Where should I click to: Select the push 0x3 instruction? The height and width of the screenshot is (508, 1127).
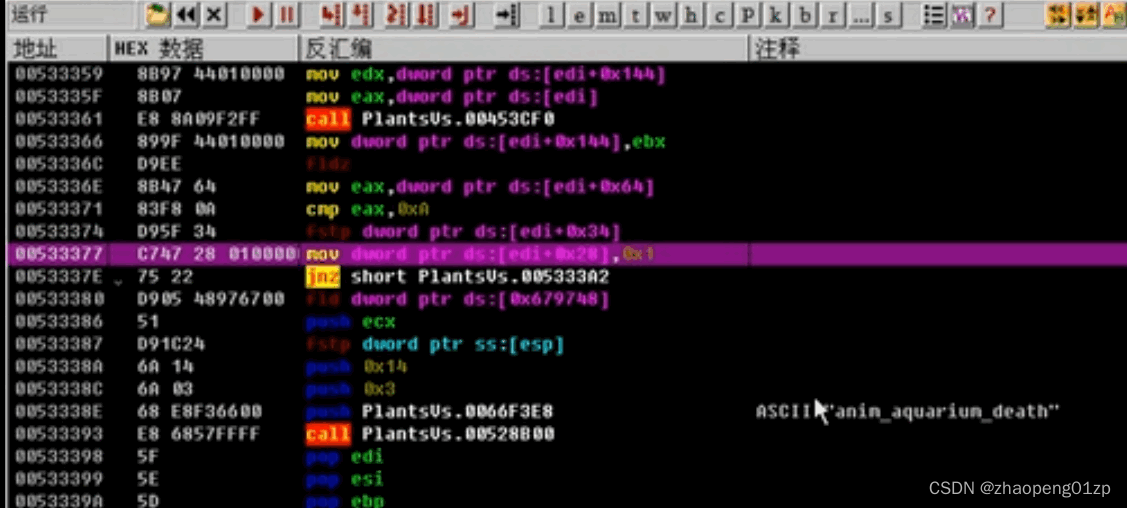point(351,389)
